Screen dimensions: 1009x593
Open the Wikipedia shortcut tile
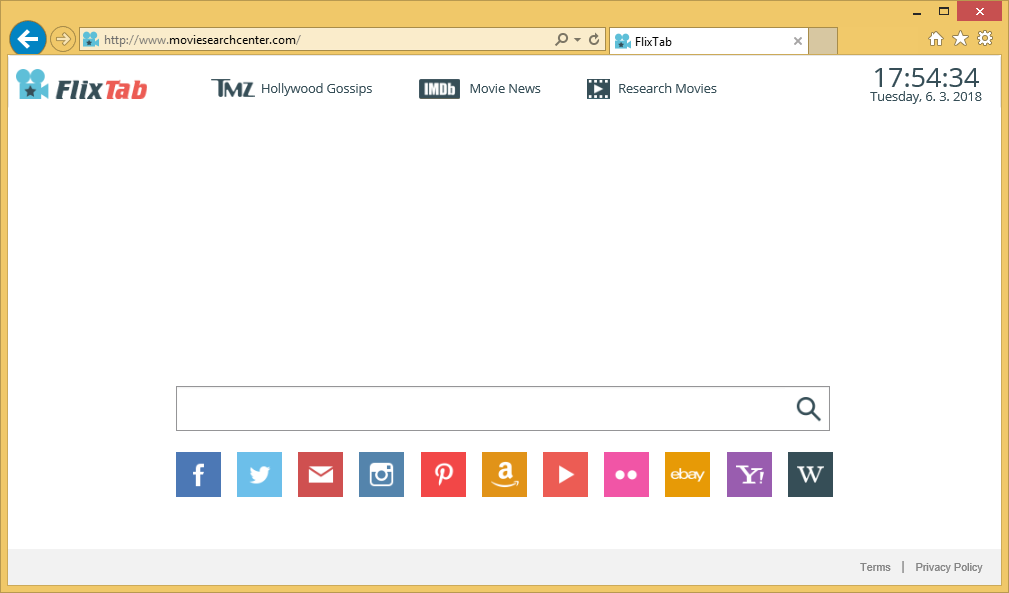(x=810, y=474)
